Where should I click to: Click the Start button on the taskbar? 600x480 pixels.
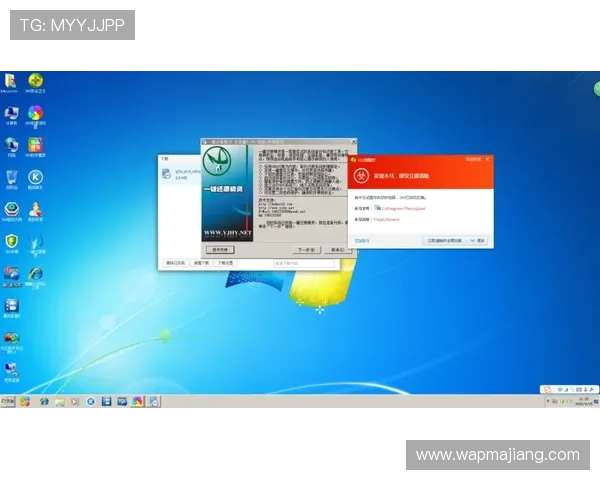pos(8,401)
